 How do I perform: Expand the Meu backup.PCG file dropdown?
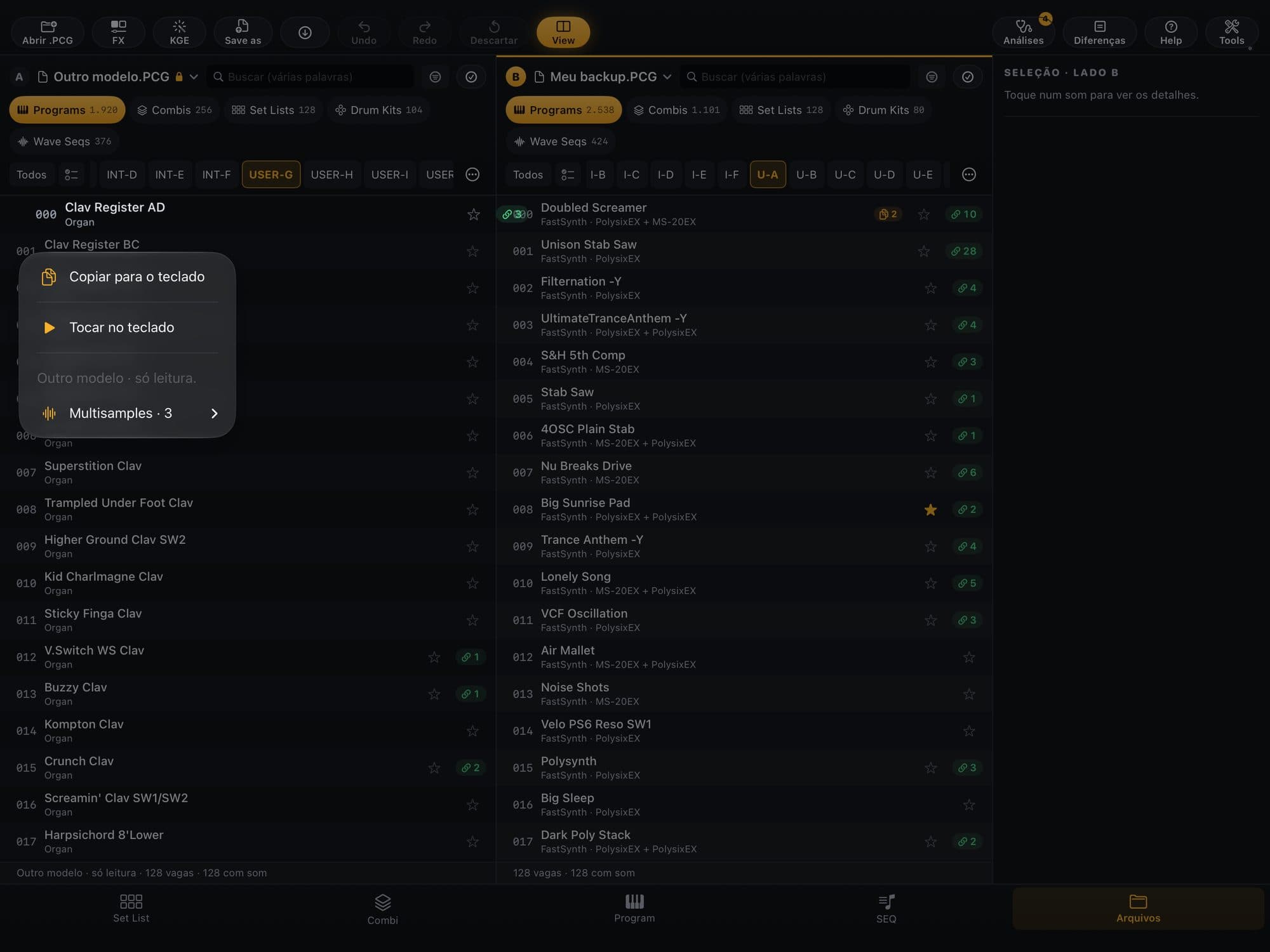coord(667,77)
